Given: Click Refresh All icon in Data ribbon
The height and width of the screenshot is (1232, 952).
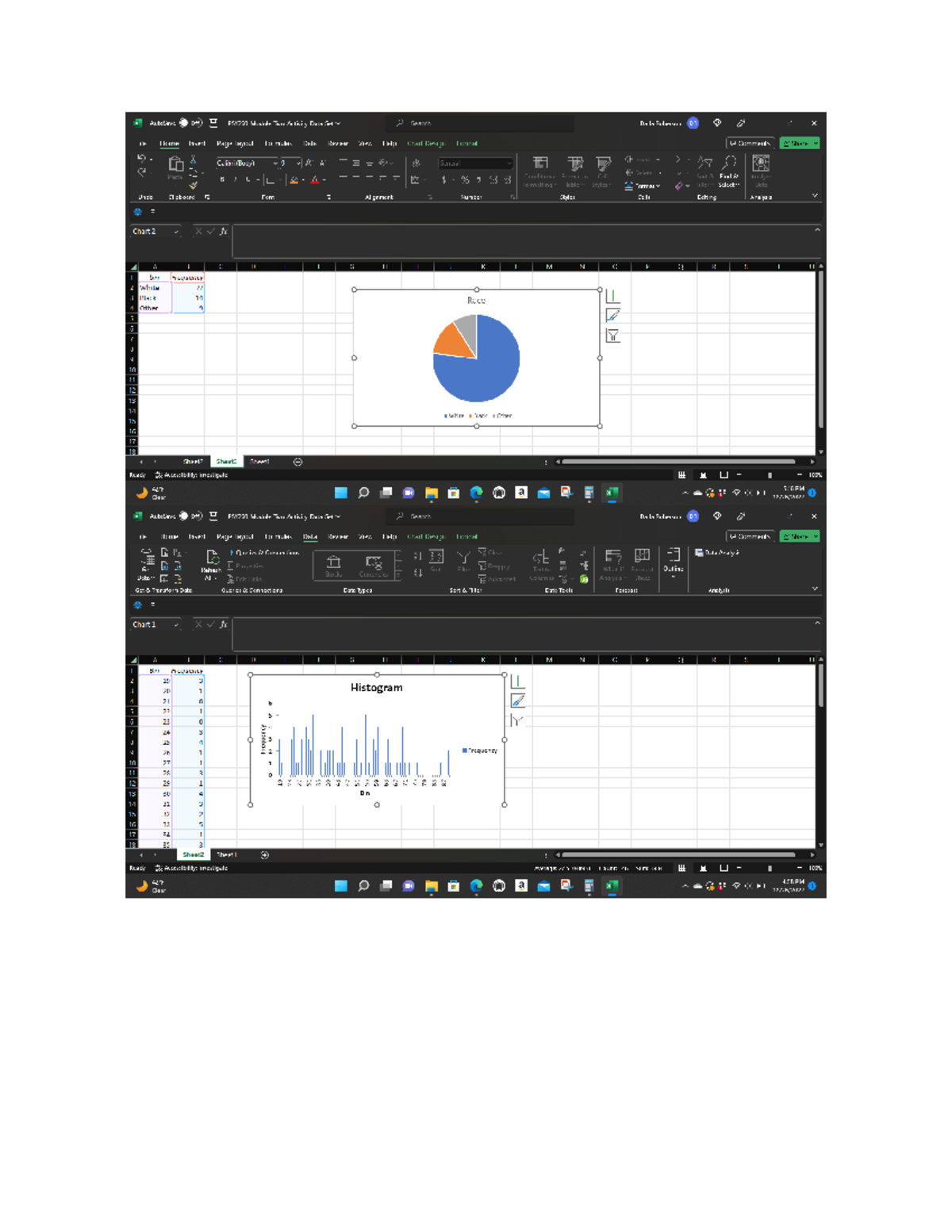Looking at the screenshot, I should pyautogui.click(x=211, y=559).
